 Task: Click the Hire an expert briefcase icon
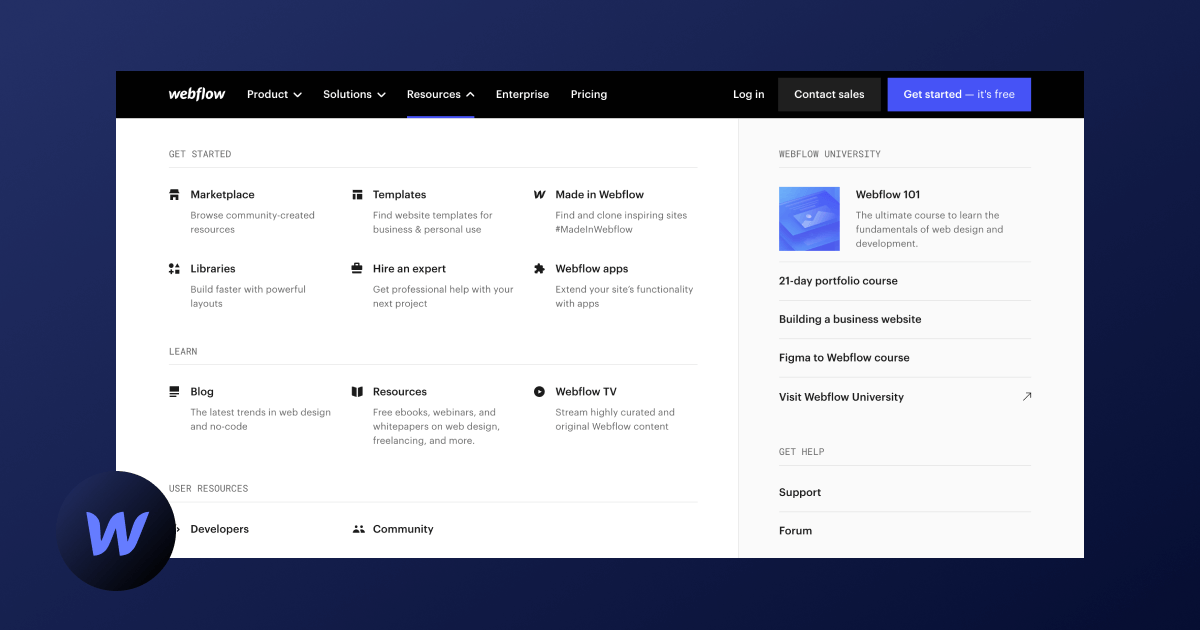click(x=357, y=269)
